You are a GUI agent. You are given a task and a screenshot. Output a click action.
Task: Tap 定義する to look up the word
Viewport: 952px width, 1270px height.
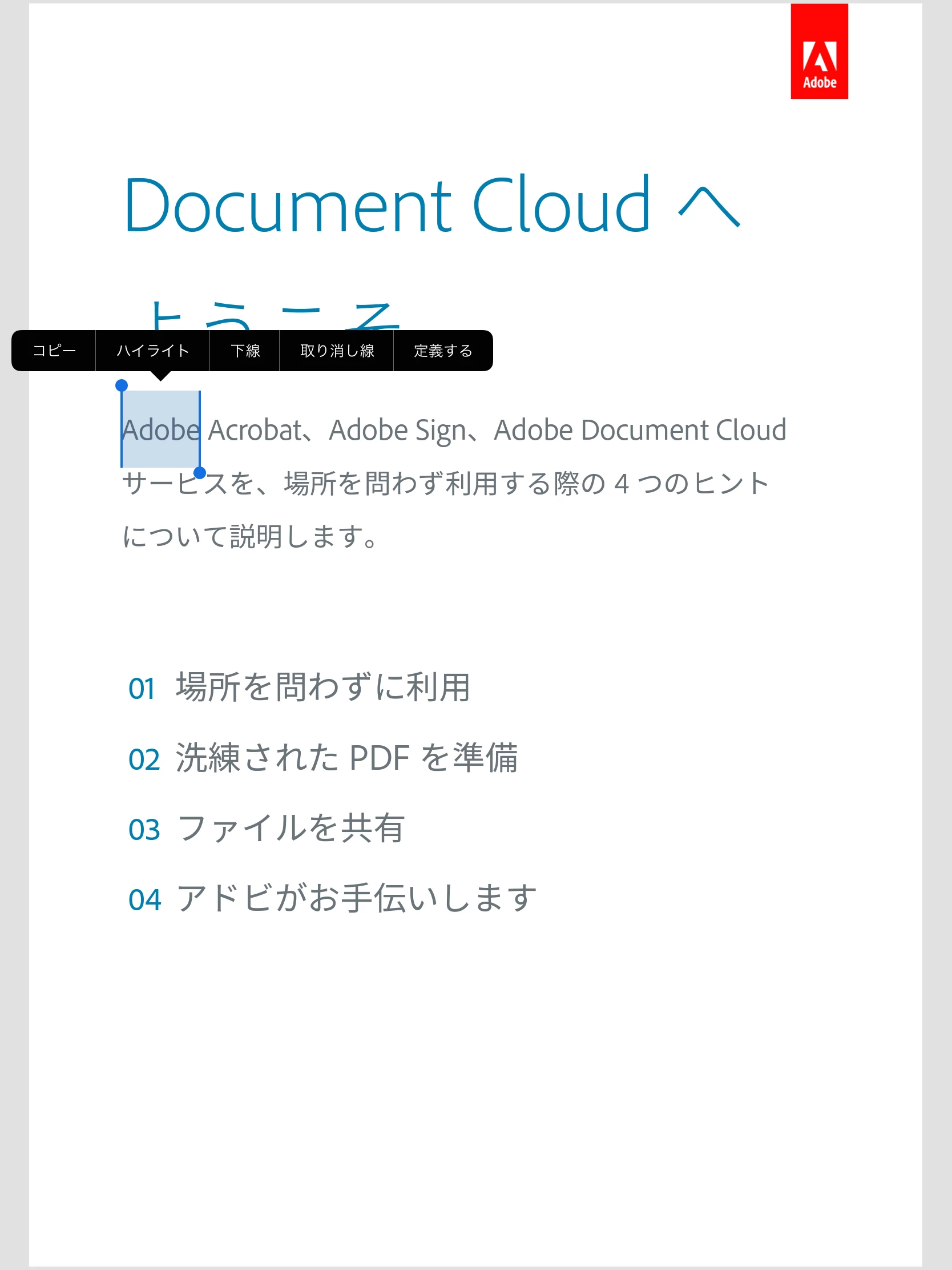(443, 351)
